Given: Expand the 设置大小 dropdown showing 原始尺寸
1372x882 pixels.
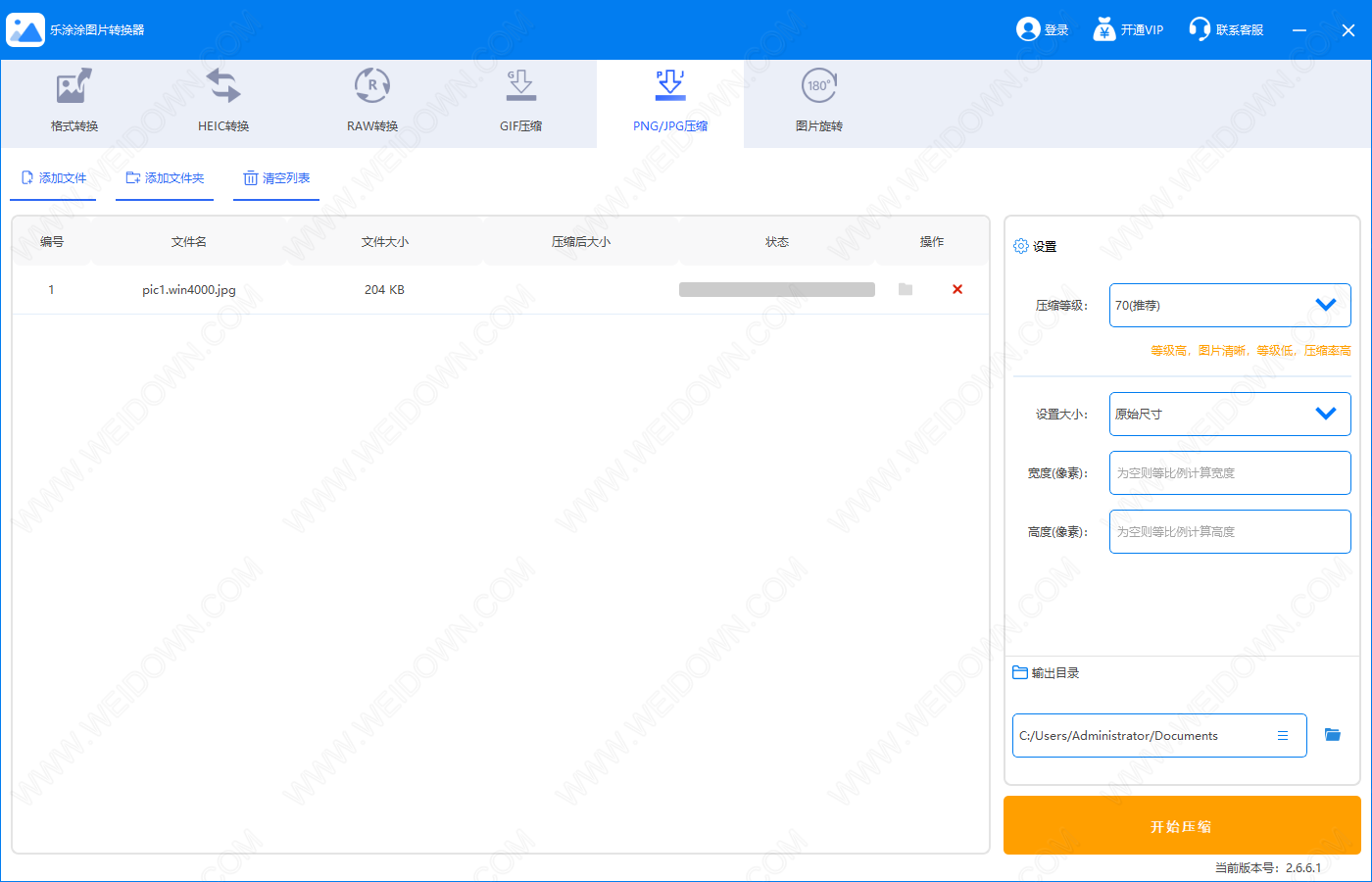Looking at the screenshot, I should coord(1230,414).
